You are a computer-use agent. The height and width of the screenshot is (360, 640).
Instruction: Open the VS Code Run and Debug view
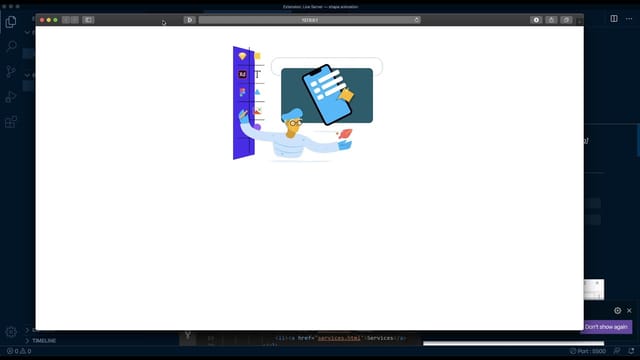[11, 97]
